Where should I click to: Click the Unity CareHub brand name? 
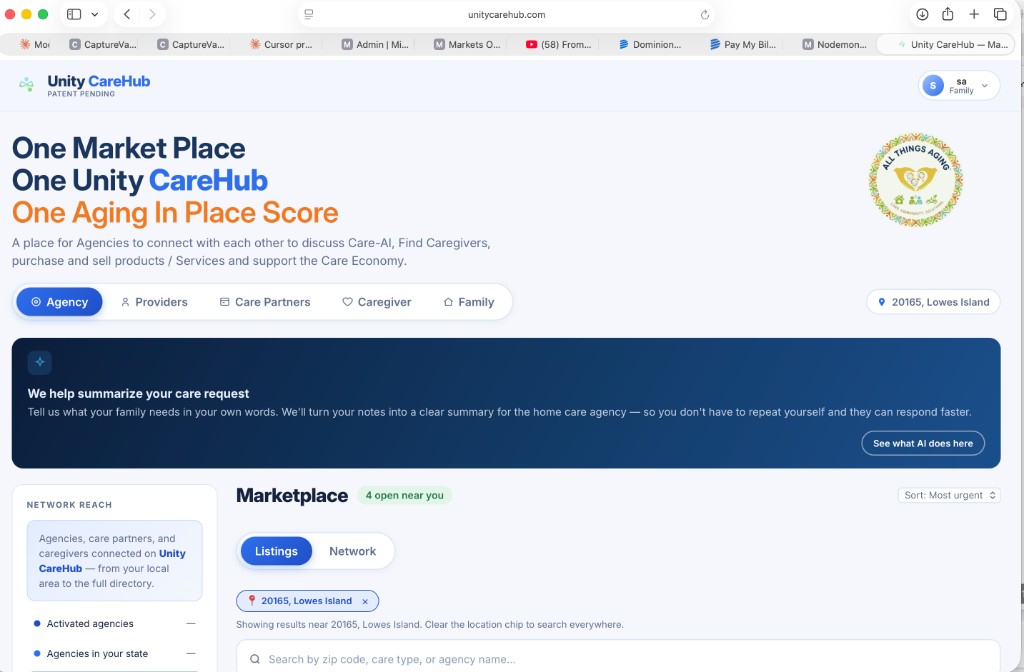[99, 82]
